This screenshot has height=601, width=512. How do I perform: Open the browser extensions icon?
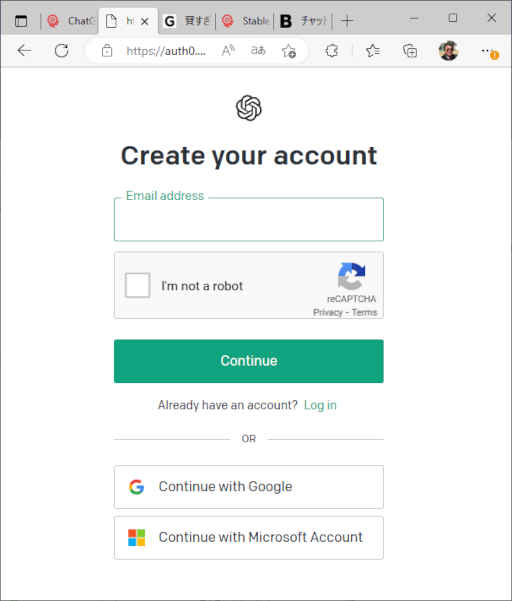tap(331, 51)
